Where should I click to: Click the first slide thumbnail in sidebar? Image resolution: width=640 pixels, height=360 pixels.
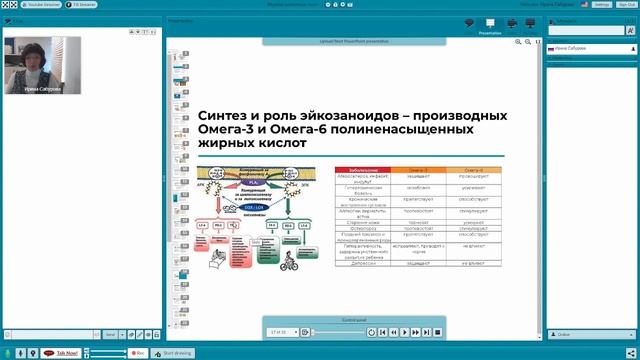click(180, 56)
